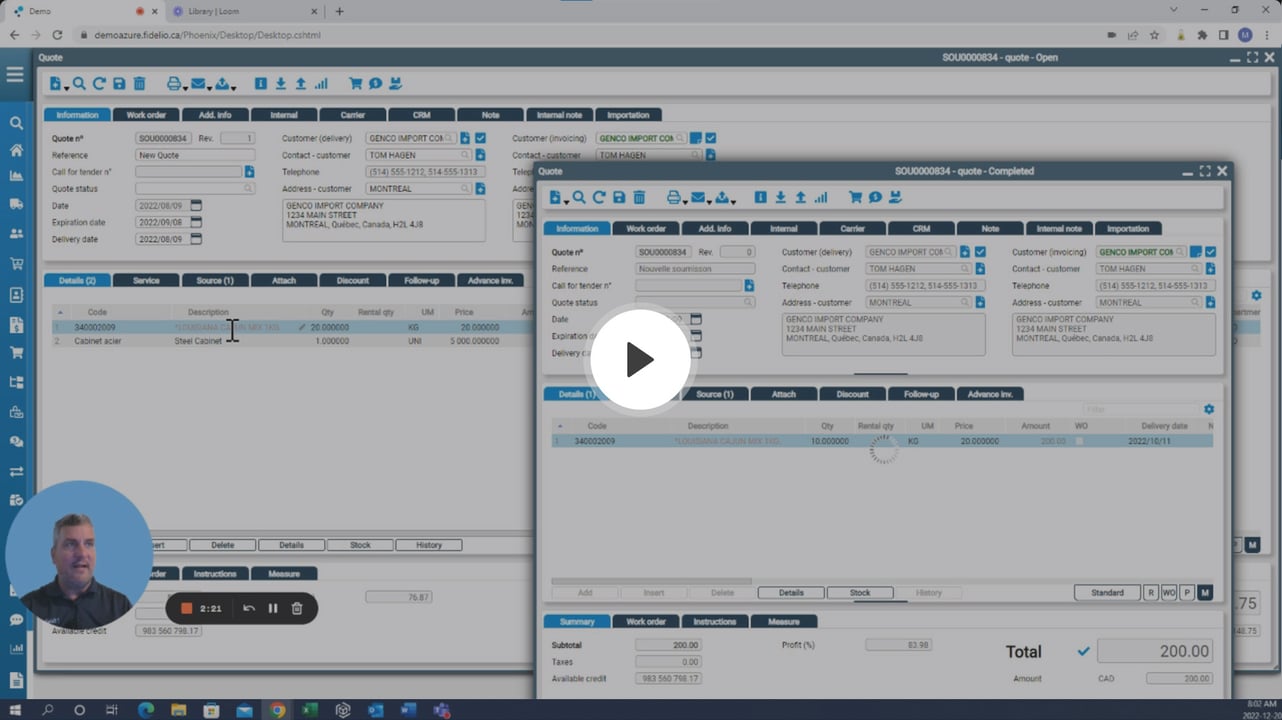The image size is (1282, 720).
Task: Go to the sidebar home icon
Action: (16, 150)
